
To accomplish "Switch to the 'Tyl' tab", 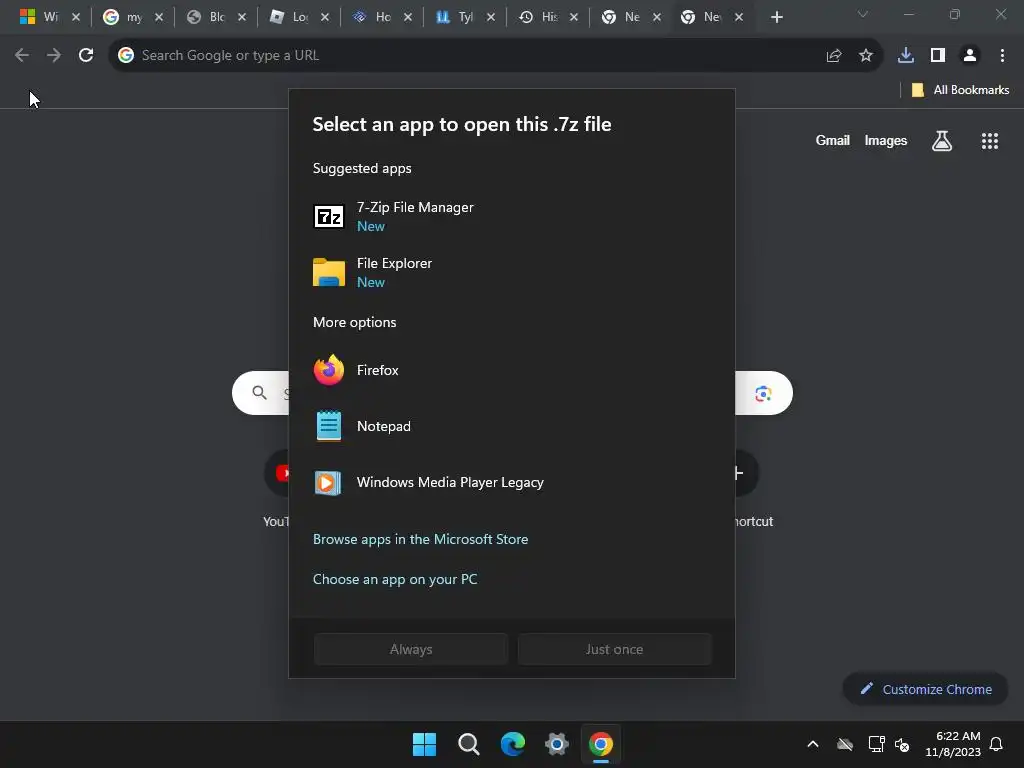I will [455, 17].
